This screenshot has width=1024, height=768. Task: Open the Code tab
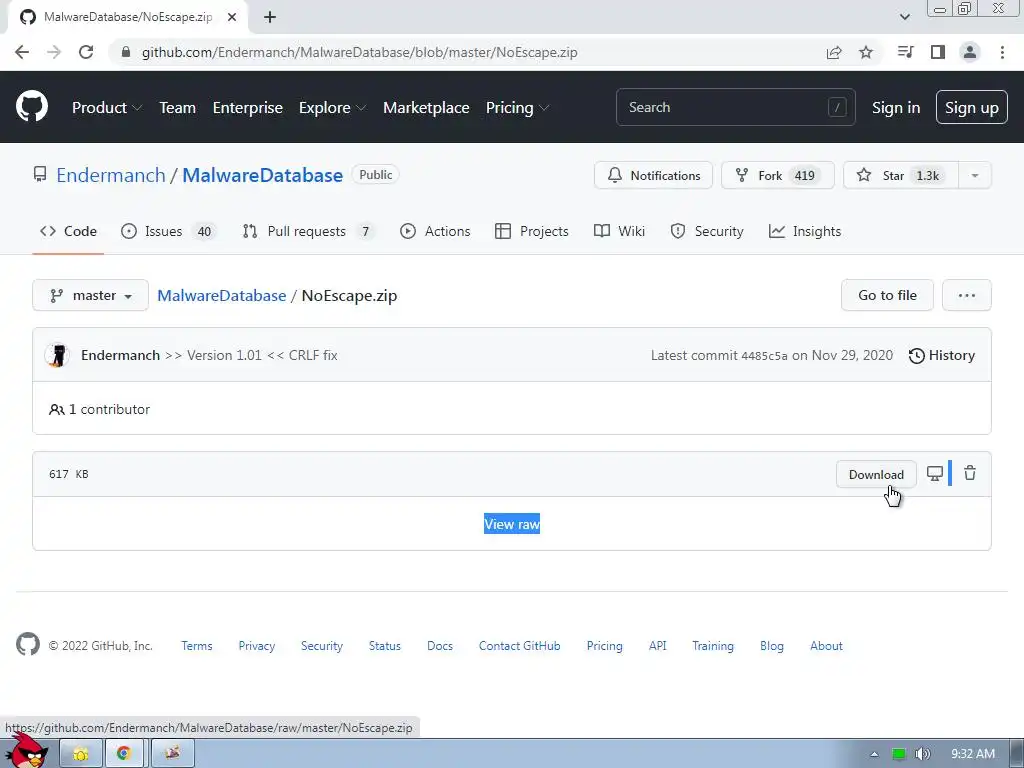point(68,231)
